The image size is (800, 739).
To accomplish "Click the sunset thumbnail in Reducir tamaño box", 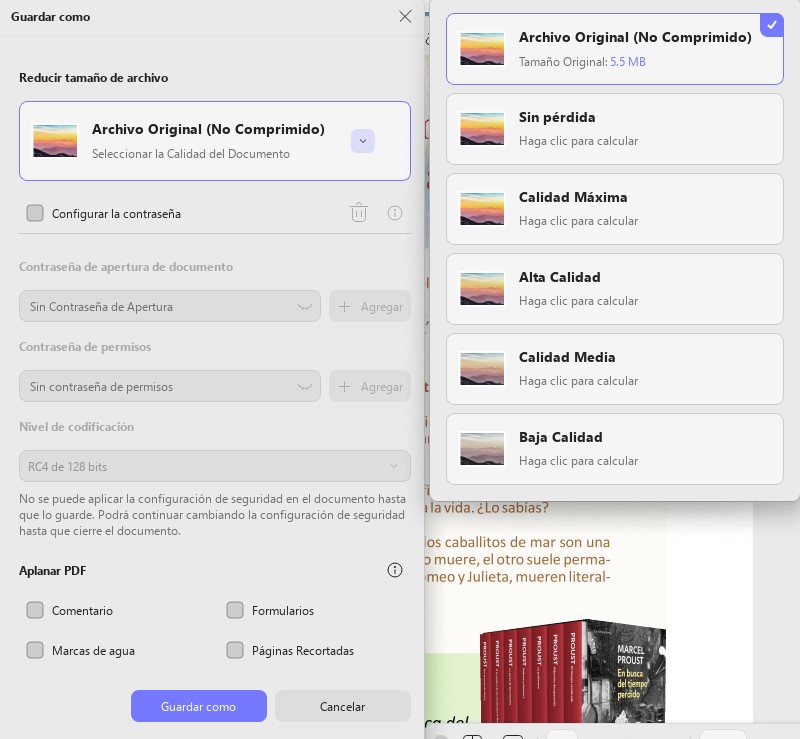I will coord(55,141).
